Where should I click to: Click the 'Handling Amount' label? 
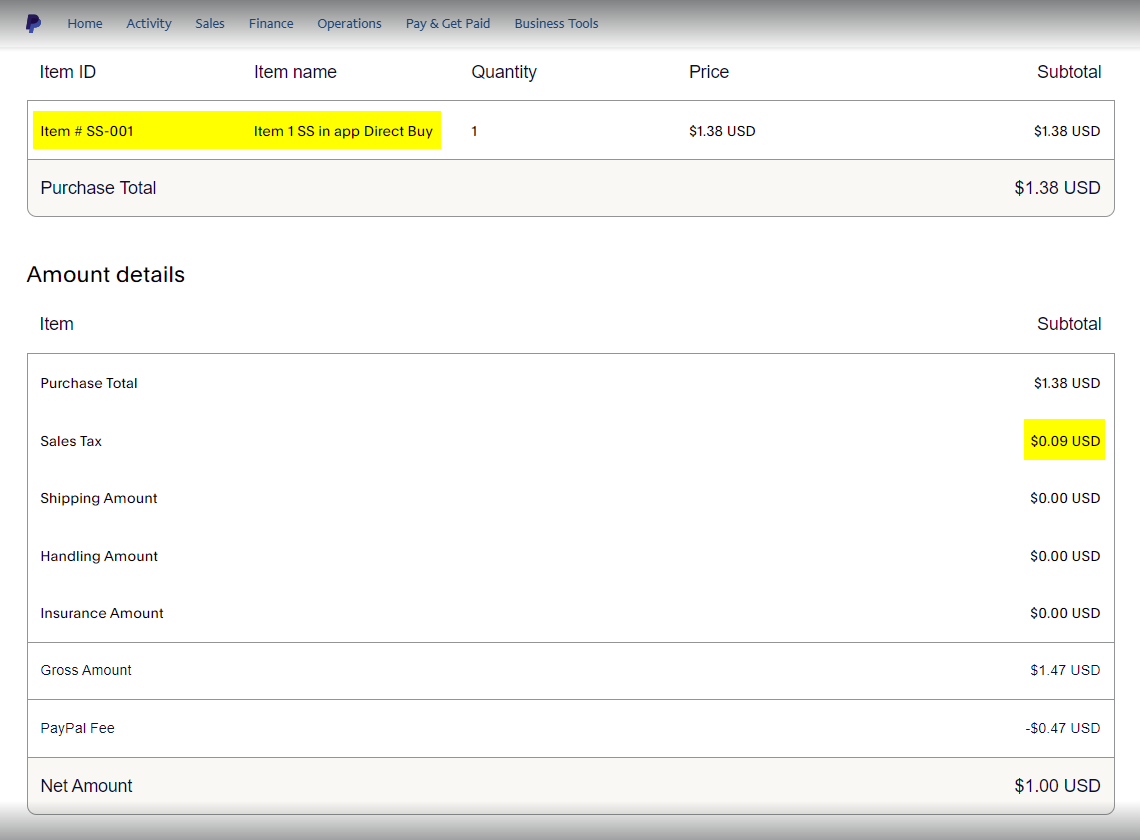point(99,556)
